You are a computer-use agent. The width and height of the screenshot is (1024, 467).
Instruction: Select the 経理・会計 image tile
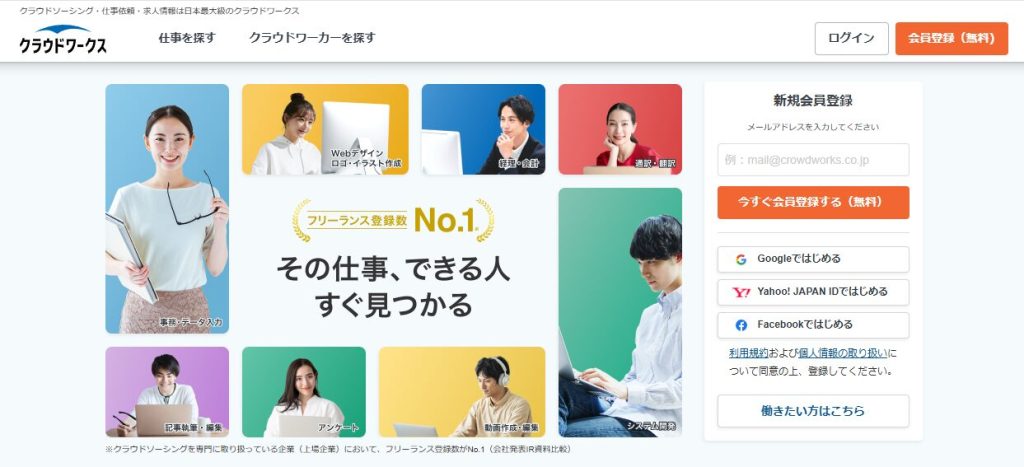click(483, 129)
